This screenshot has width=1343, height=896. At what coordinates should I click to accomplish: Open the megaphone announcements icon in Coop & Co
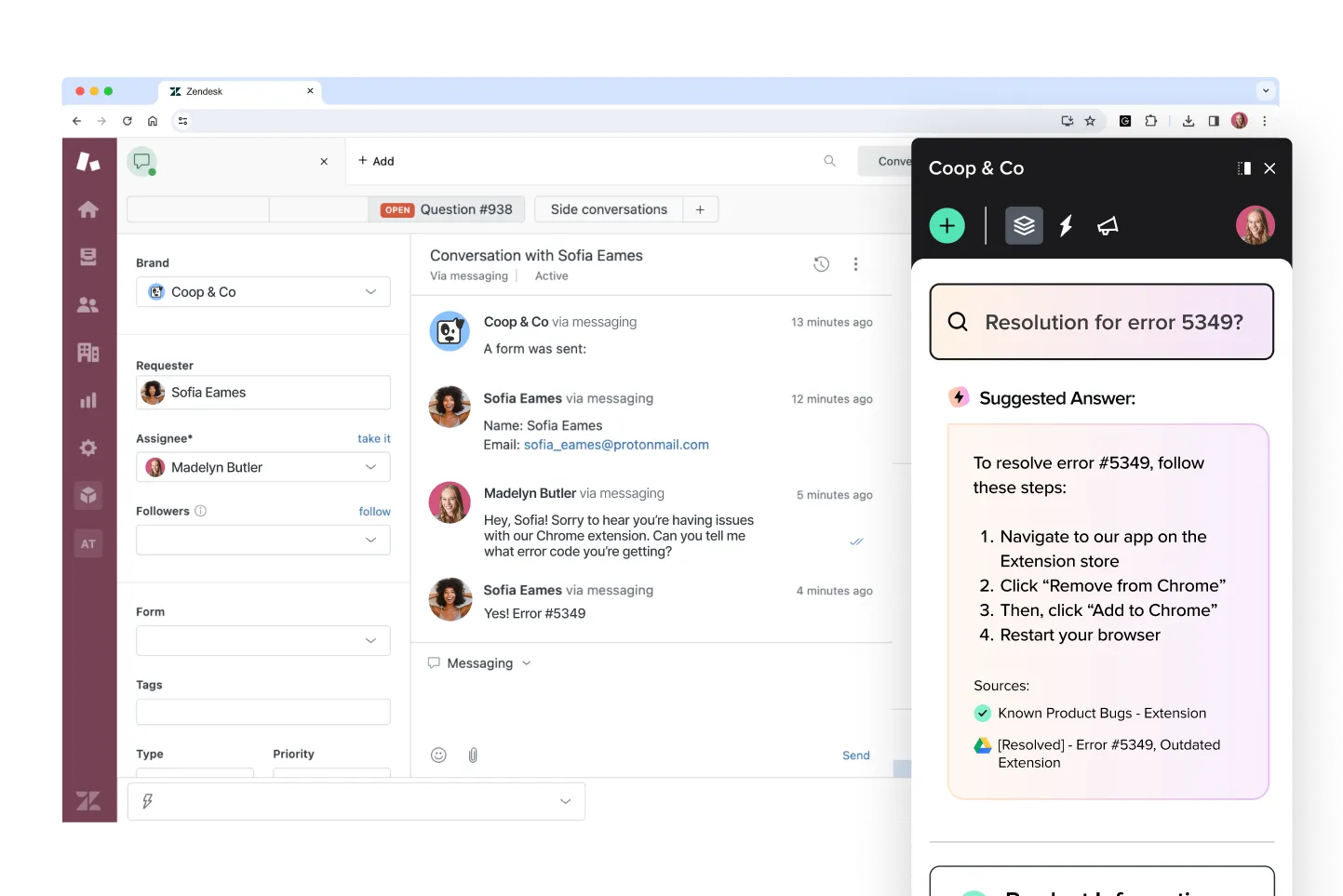pos(1108,225)
